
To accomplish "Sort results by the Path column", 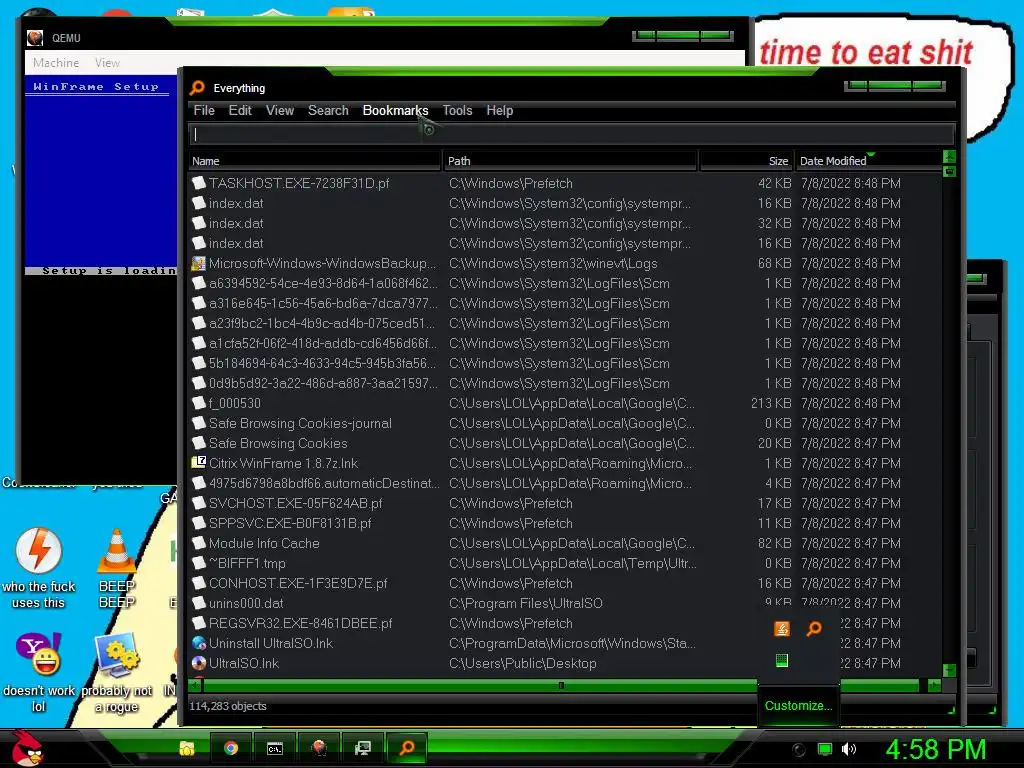I will [x=570, y=161].
